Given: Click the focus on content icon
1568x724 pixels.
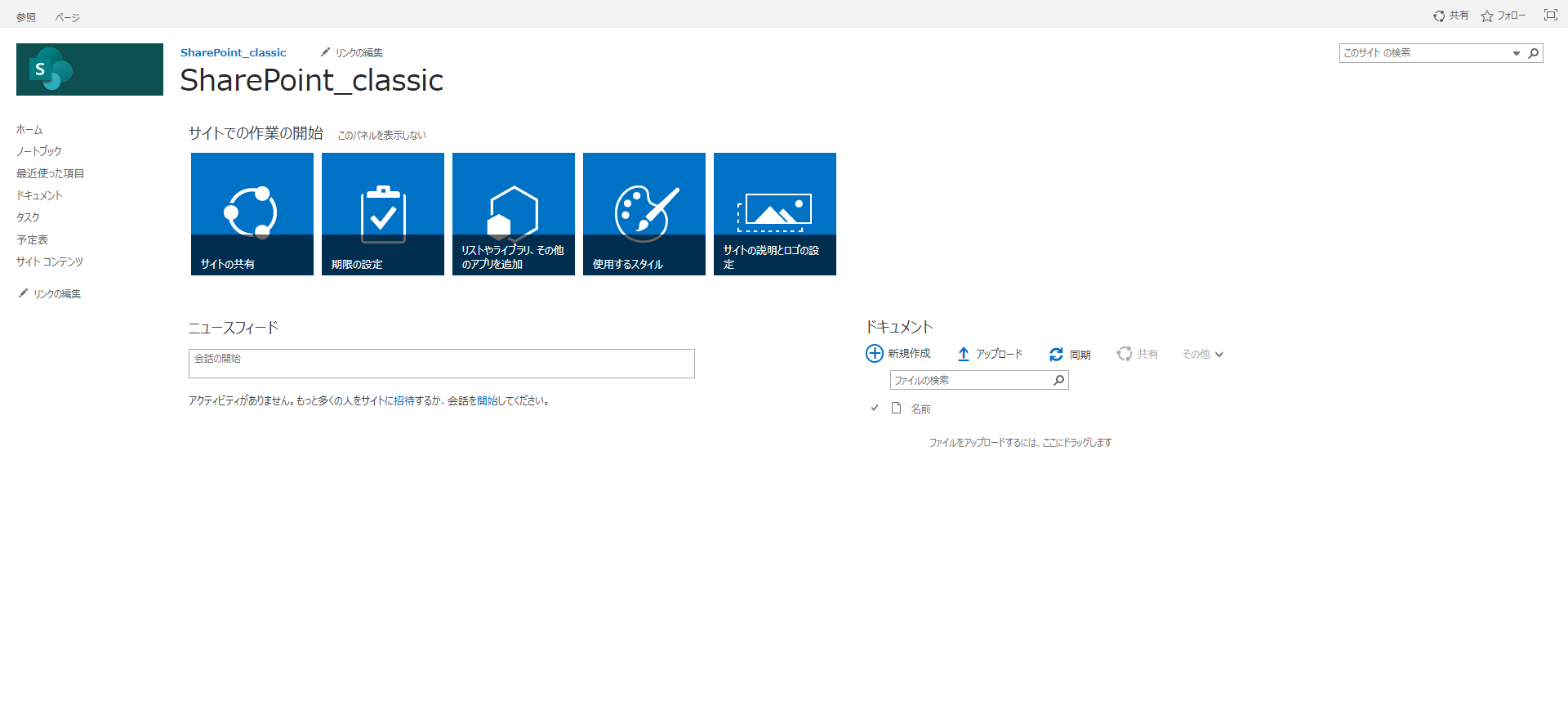Looking at the screenshot, I should click(1551, 15).
